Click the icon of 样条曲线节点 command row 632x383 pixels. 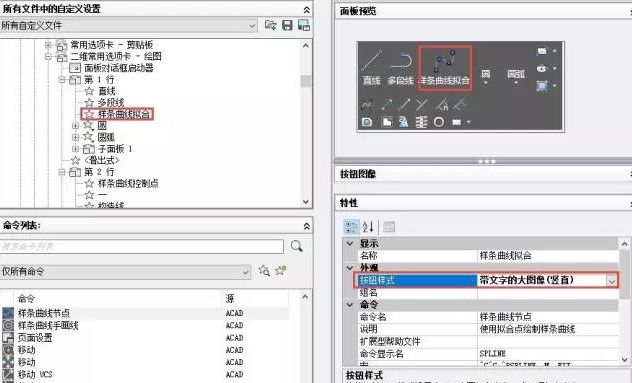coord(8,313)
